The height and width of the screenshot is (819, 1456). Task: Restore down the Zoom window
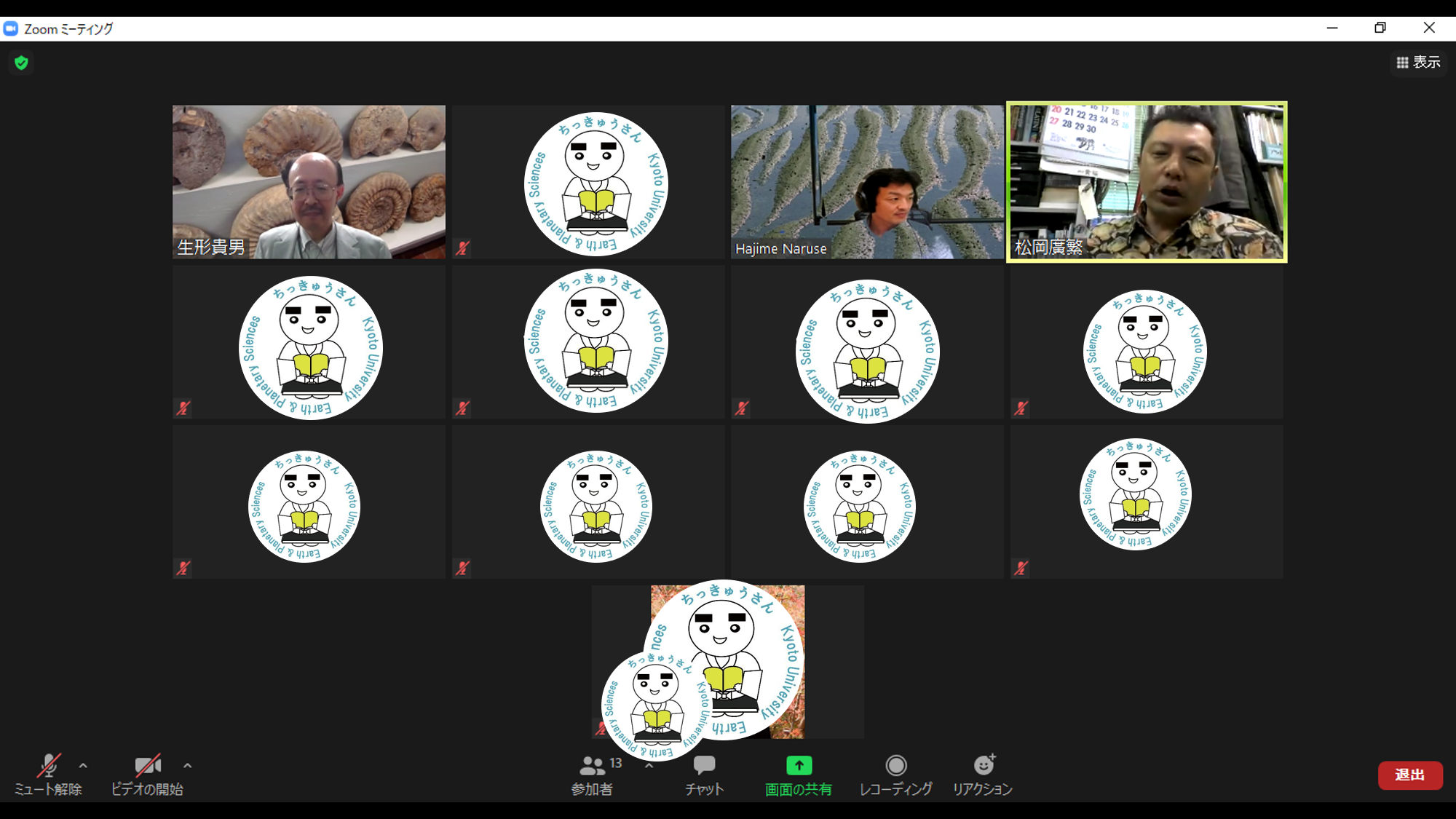pos(1380,28)
